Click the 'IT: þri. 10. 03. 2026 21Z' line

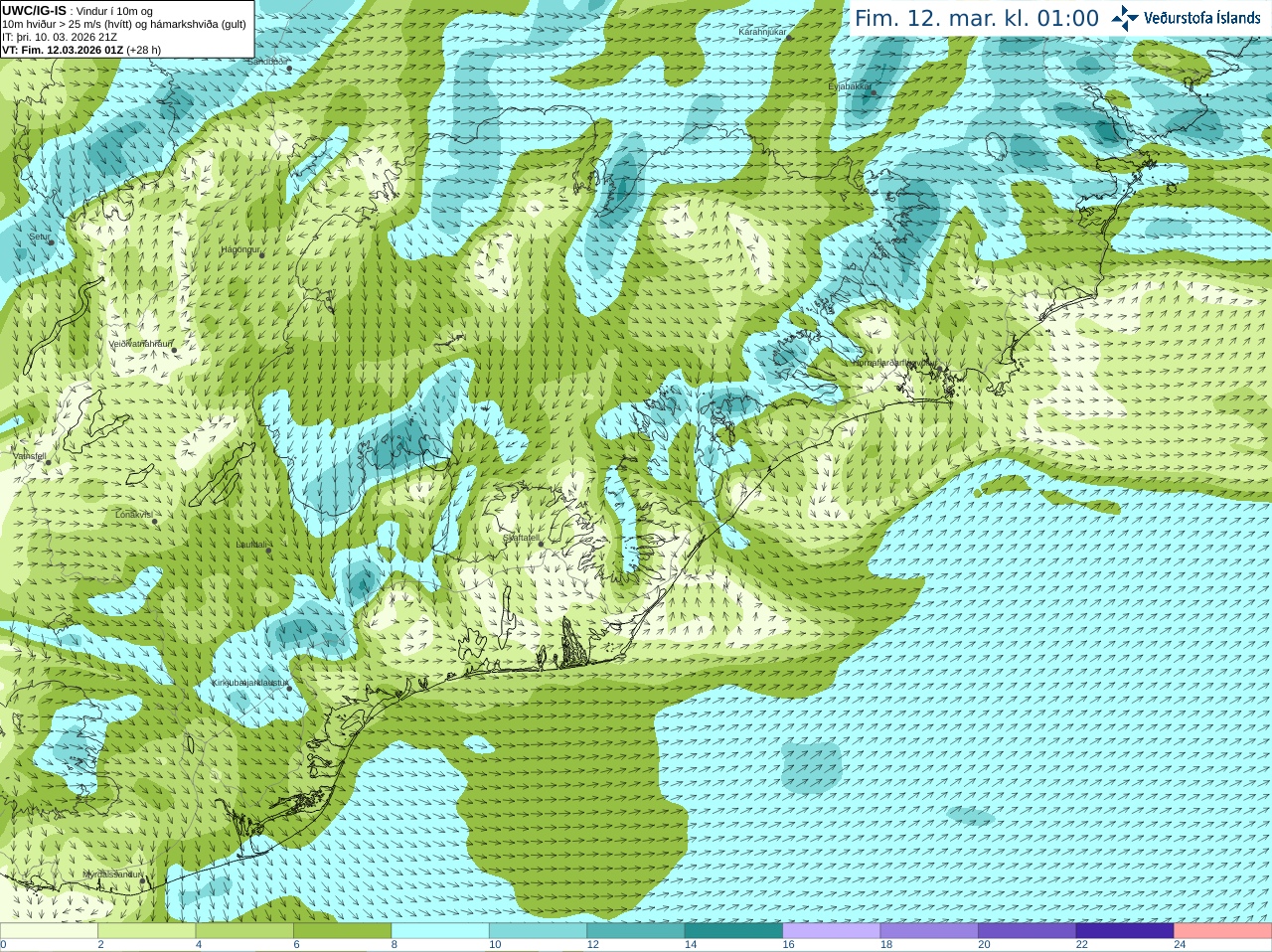coord(60,37)
